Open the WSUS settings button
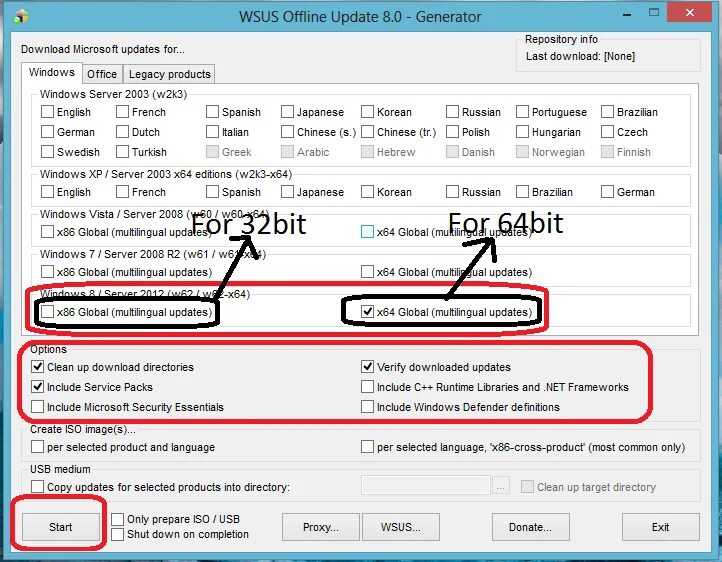The height and width of the screenshot is (562, 722). 401,527
